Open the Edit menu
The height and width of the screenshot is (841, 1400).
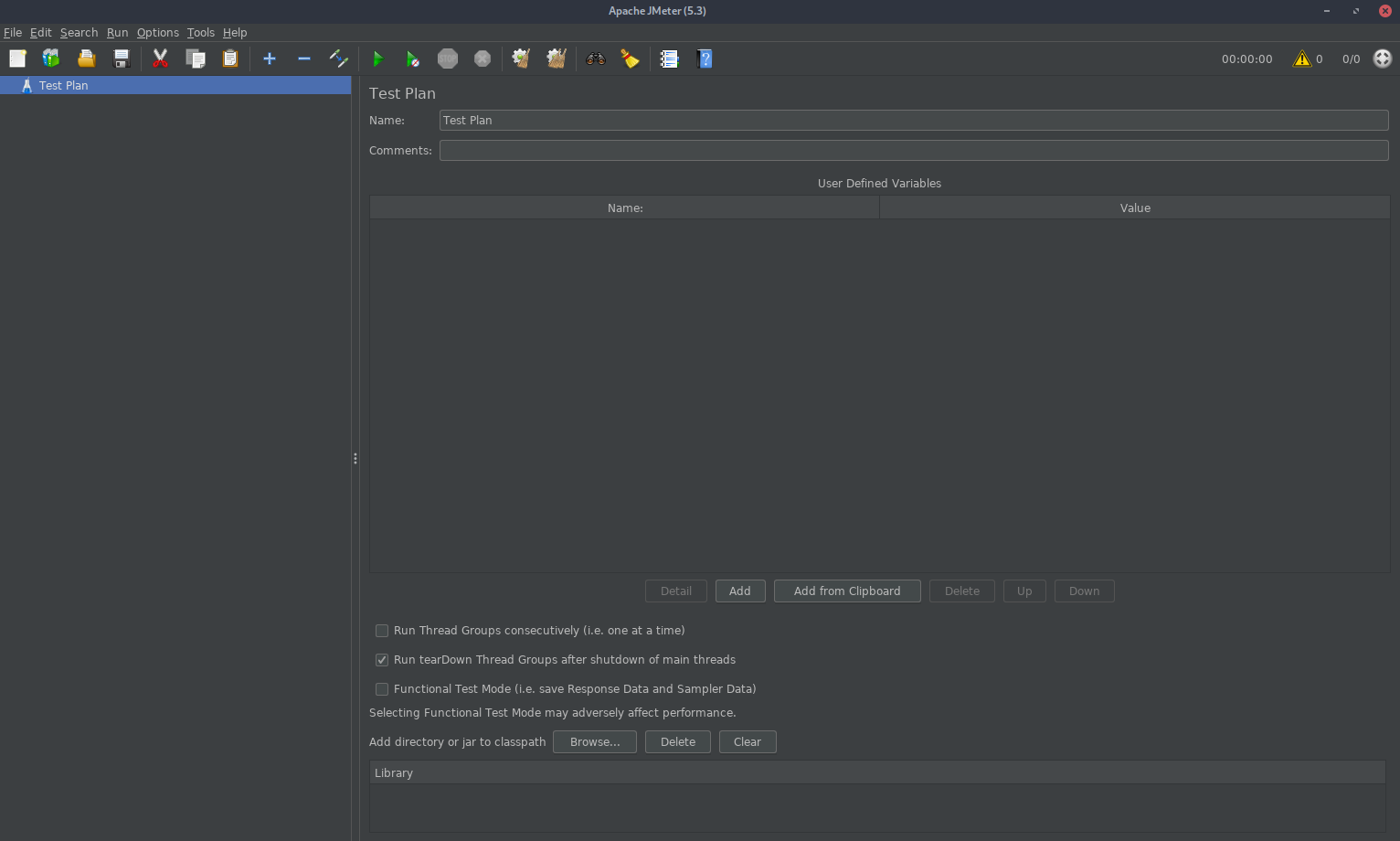tap(41, 32)
